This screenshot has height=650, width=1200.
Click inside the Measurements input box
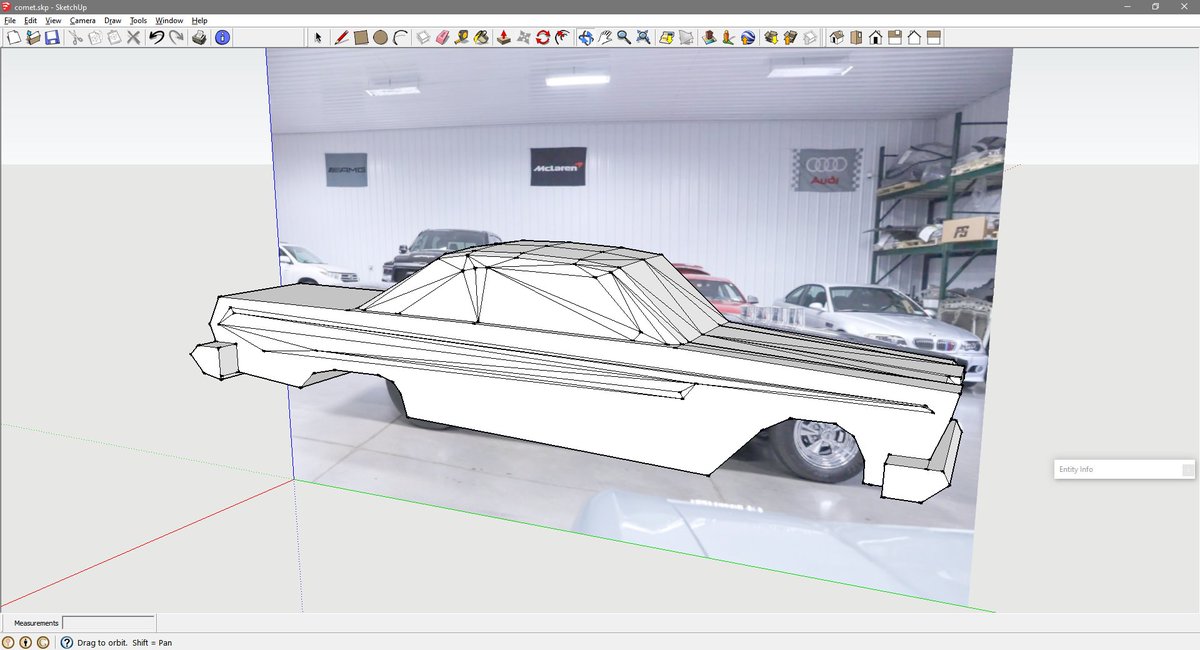point(108,623)
